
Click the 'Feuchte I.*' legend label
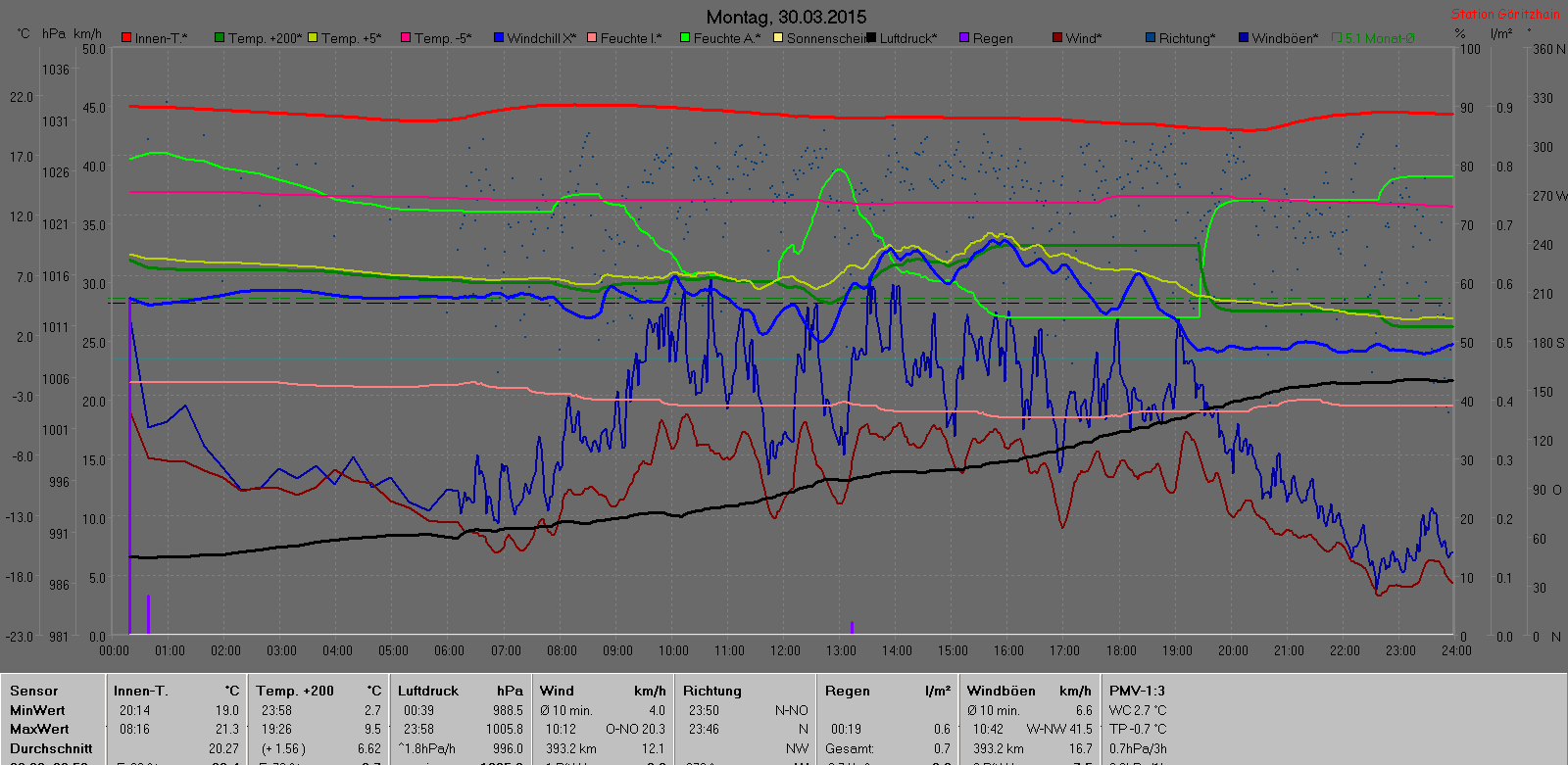[x=631, y=38]
